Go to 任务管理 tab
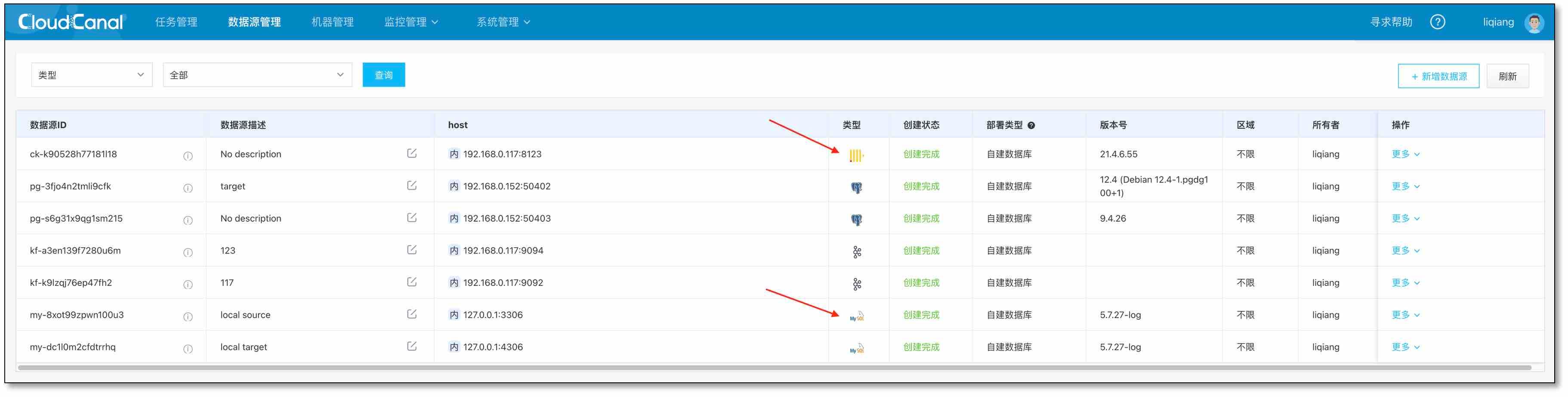Image resolution: width=1568 pixels, height=397 pixels. 176,22
